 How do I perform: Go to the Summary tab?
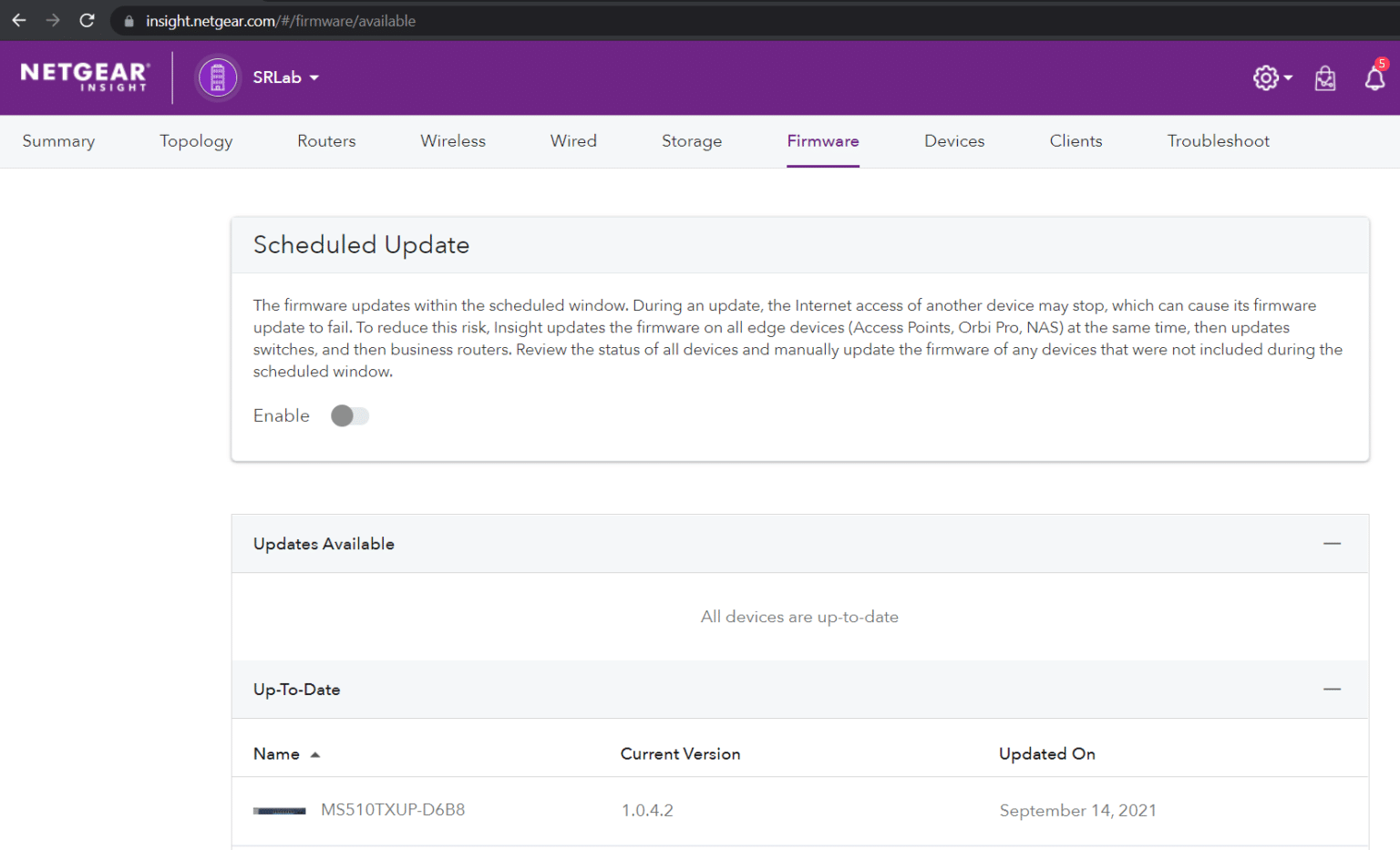[58, 141]
